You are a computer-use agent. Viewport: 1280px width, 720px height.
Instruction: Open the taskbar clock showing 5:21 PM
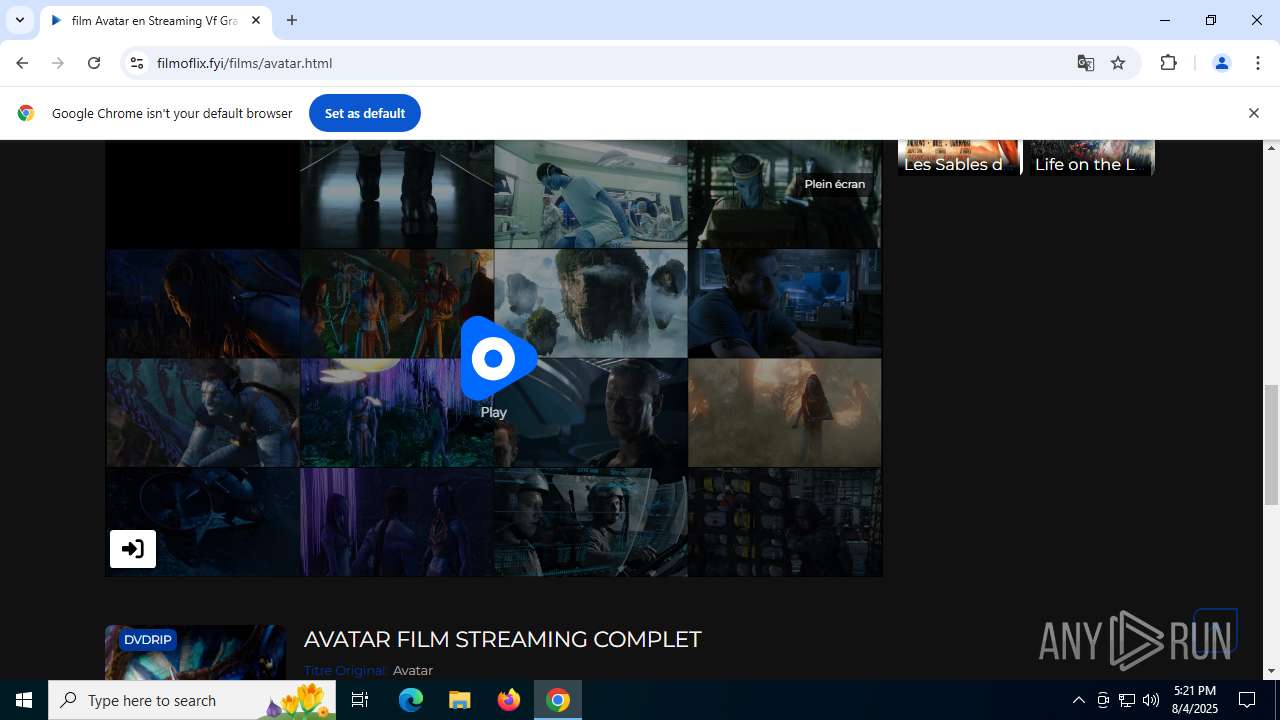(x=1195, y=700)
